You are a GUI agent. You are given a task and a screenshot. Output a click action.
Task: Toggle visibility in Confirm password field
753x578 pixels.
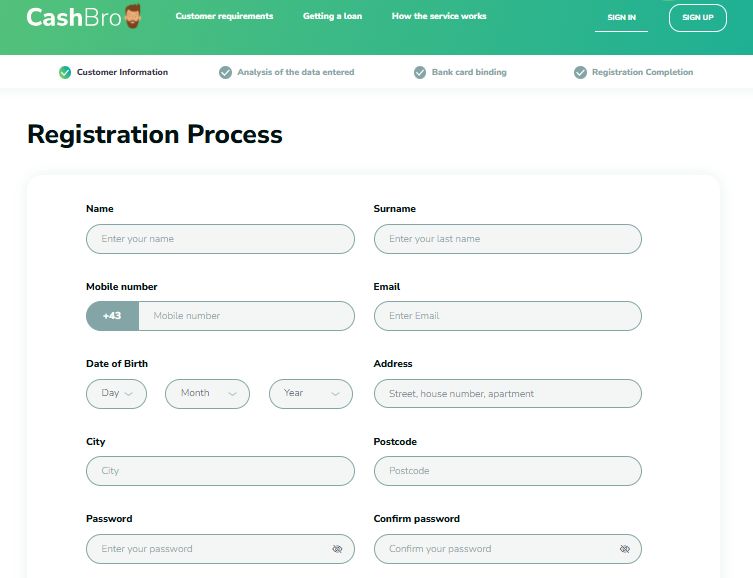[x=624, y=549]
